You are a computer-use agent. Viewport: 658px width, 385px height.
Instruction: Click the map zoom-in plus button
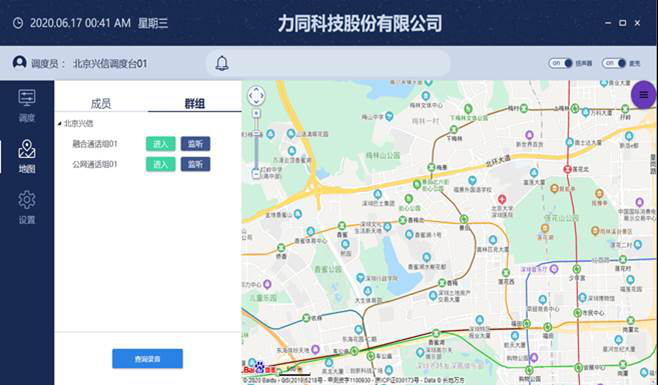pos(256,113)
